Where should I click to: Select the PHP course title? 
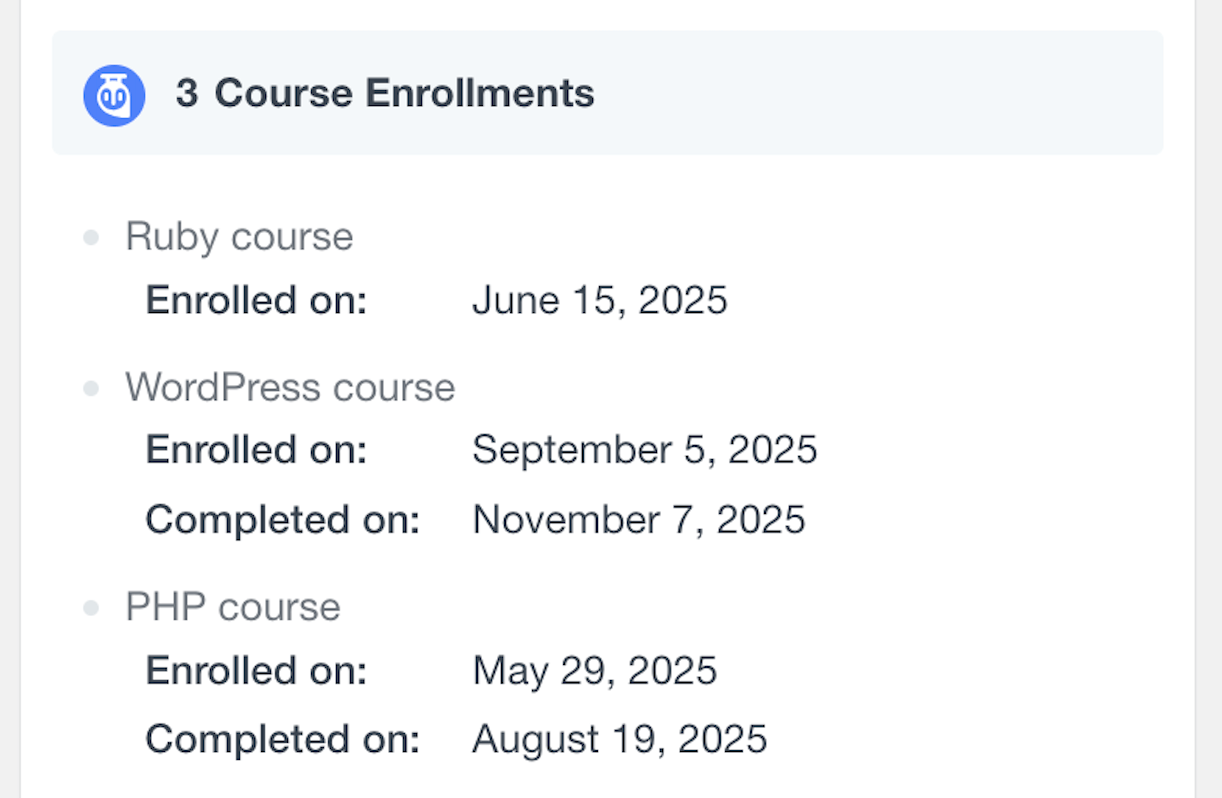pyautogui.click(x=232, y=606)
